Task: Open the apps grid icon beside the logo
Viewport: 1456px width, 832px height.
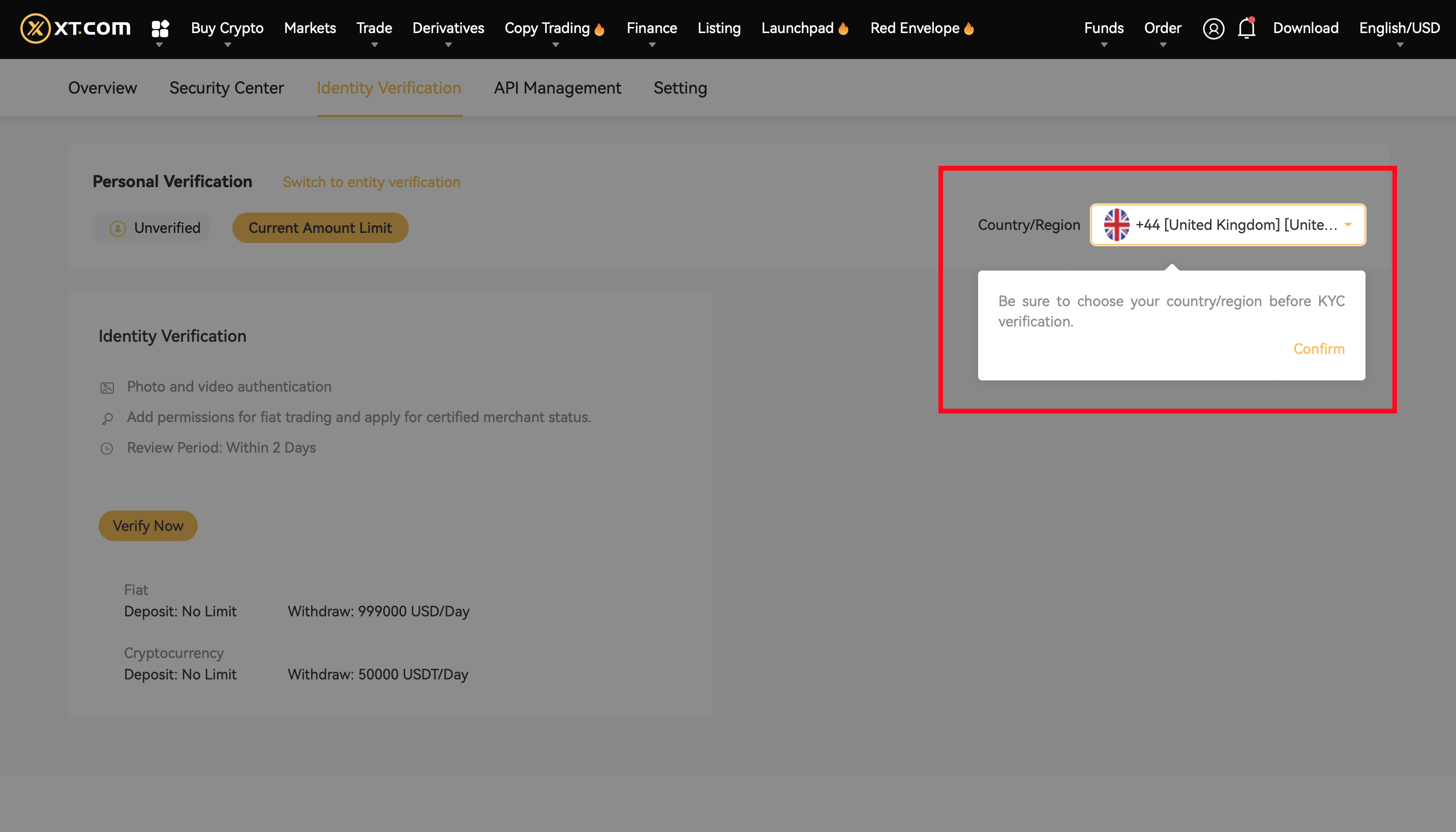Action: click(160, 28)
